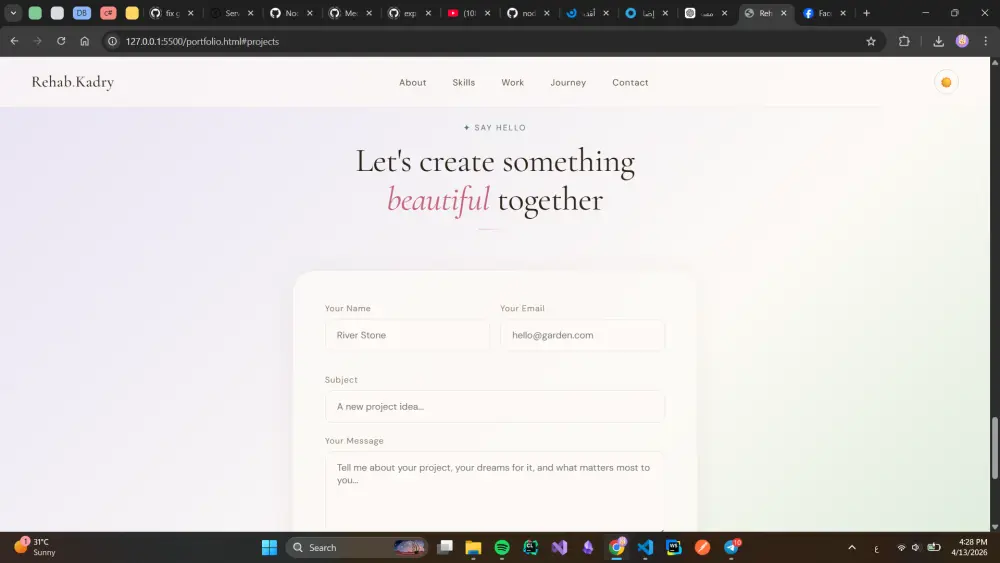Close the Facebook tab

pyautogui.click(x=842, y=13)
